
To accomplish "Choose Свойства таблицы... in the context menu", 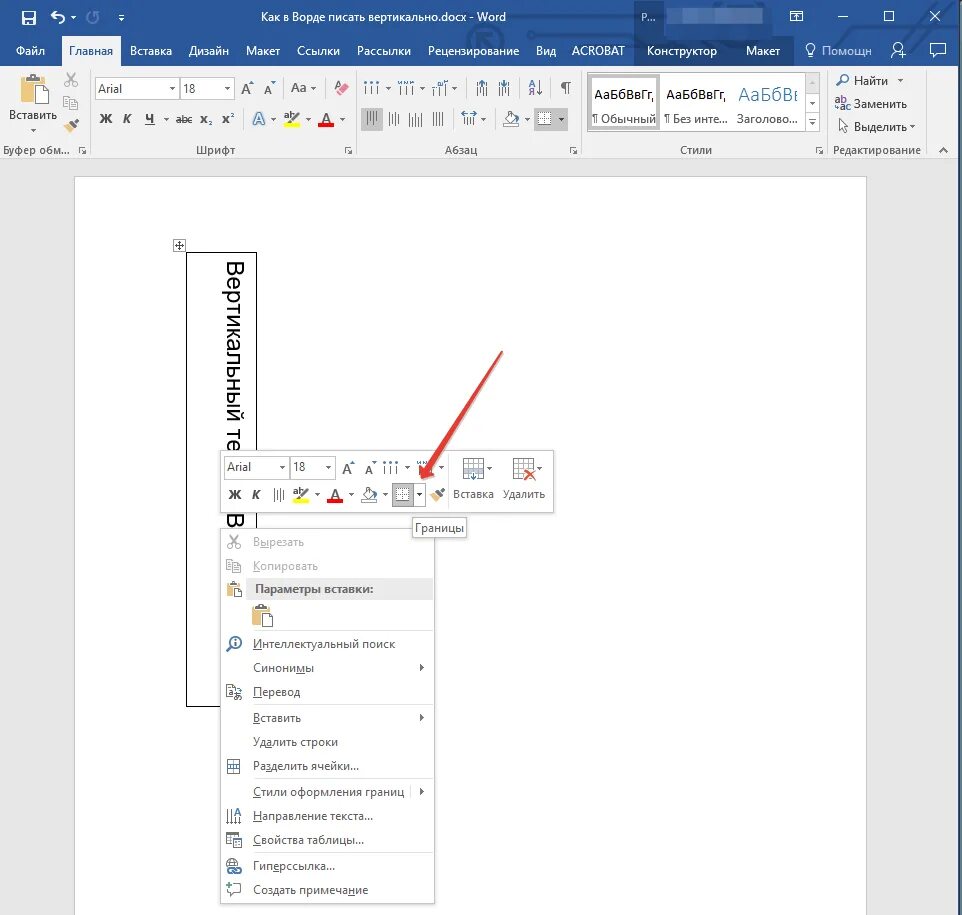I will 327,840.
